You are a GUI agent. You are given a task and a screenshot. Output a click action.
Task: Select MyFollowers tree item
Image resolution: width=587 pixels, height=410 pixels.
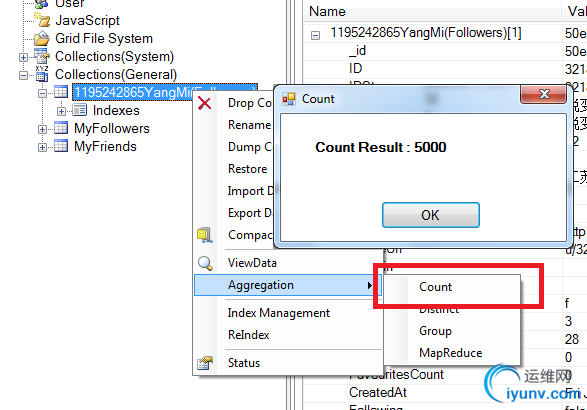pos(112,128)
